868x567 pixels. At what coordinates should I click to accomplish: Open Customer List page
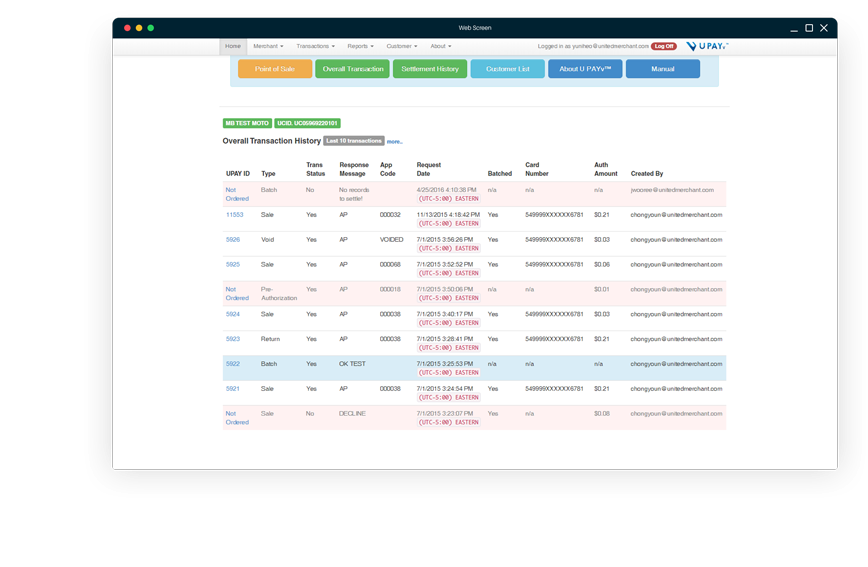click(x=508, y=69)
